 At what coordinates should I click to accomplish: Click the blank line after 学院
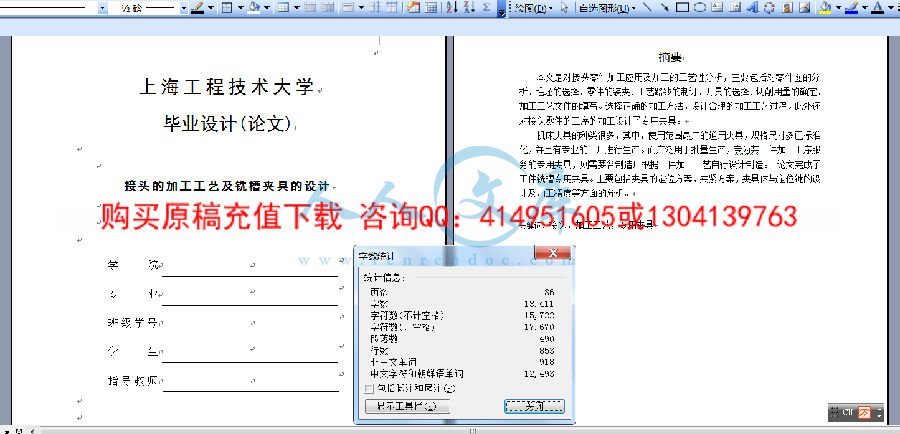[x=250, y=270]
